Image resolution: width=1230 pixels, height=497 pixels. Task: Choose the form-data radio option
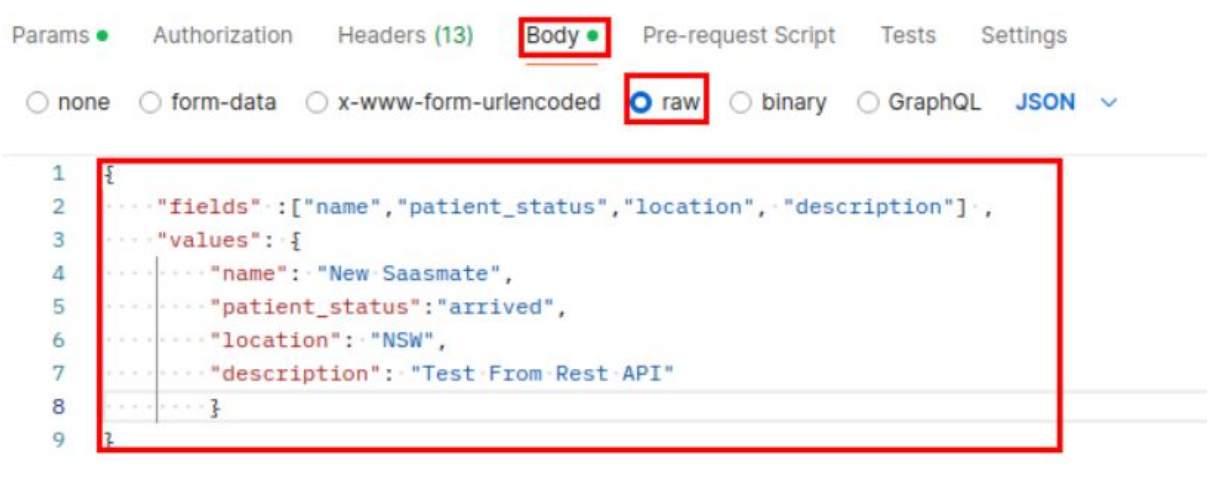click(x=150, y=103)
